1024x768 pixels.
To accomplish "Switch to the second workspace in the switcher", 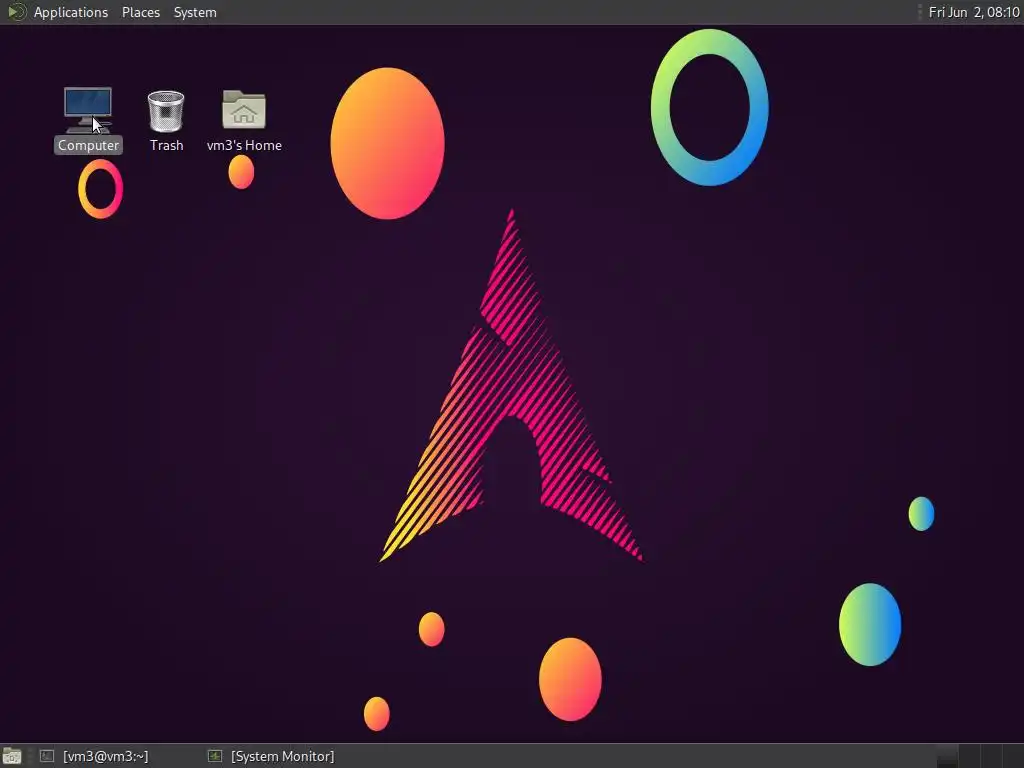I will pyautogui.click(x=970, y=756).
